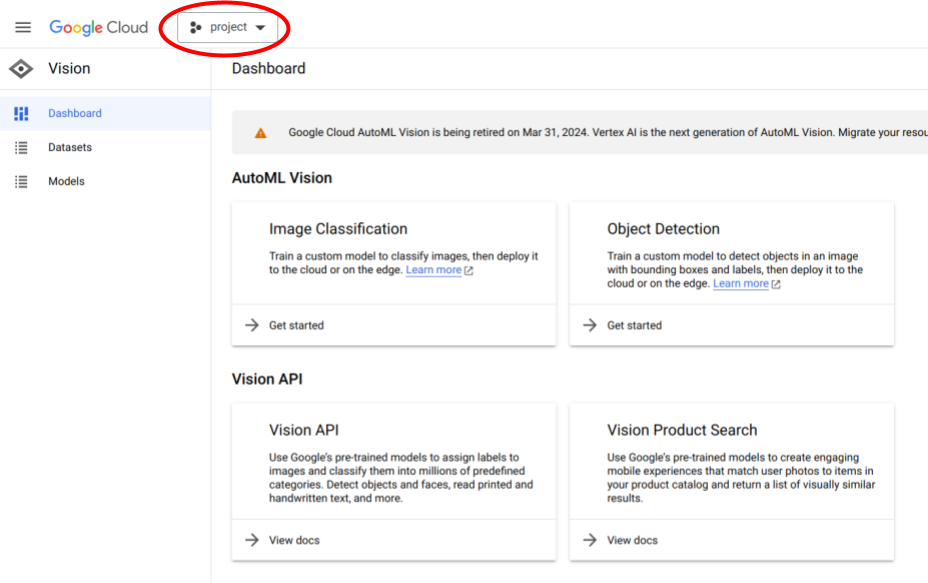
Task: Click the Models list icon
Action: [21, 182]
